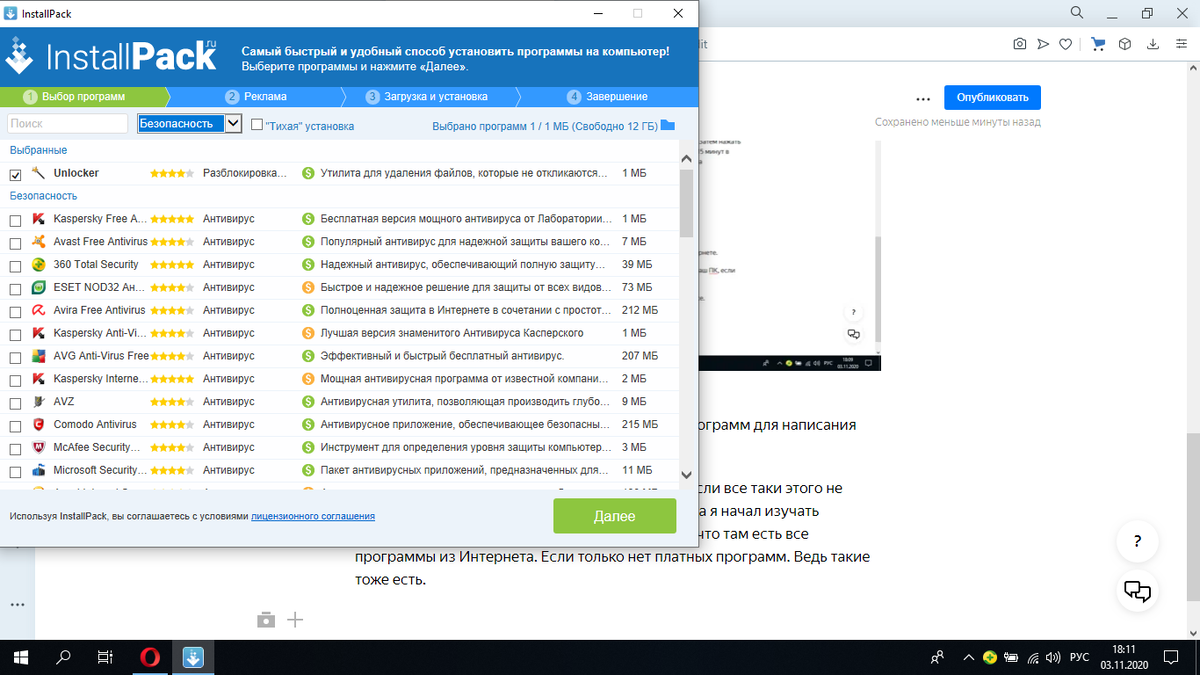This screenshot has height=675, width=1200.
Task: Click the cube extensions icon in the browser
Action: [1125, 44]
